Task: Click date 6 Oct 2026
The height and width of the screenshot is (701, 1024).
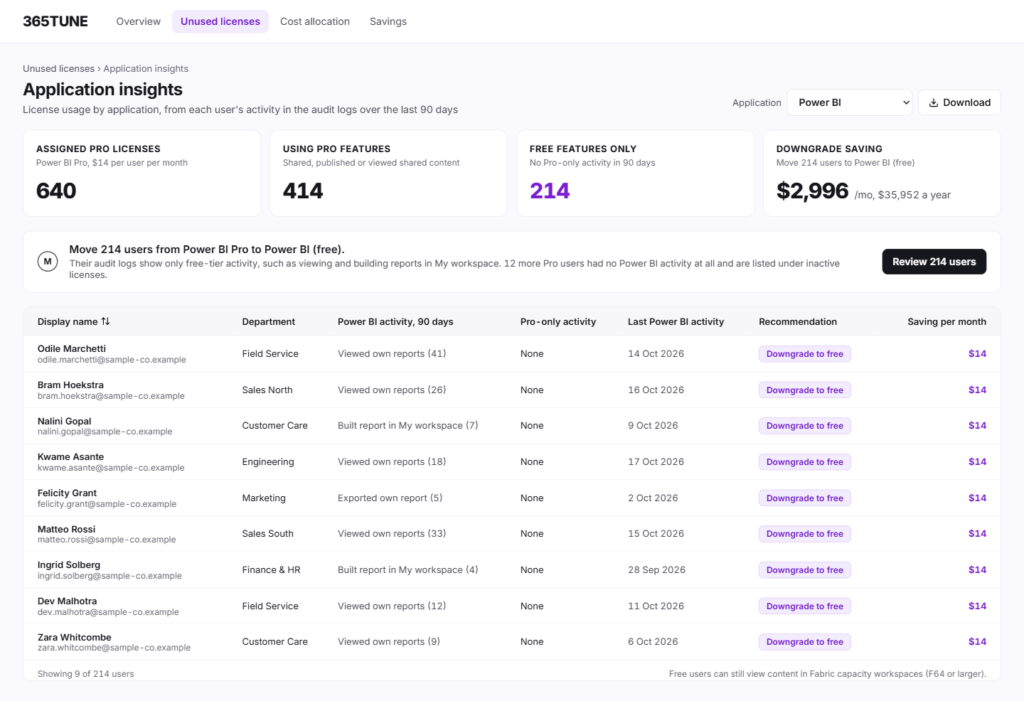Action: coord(653,642)
